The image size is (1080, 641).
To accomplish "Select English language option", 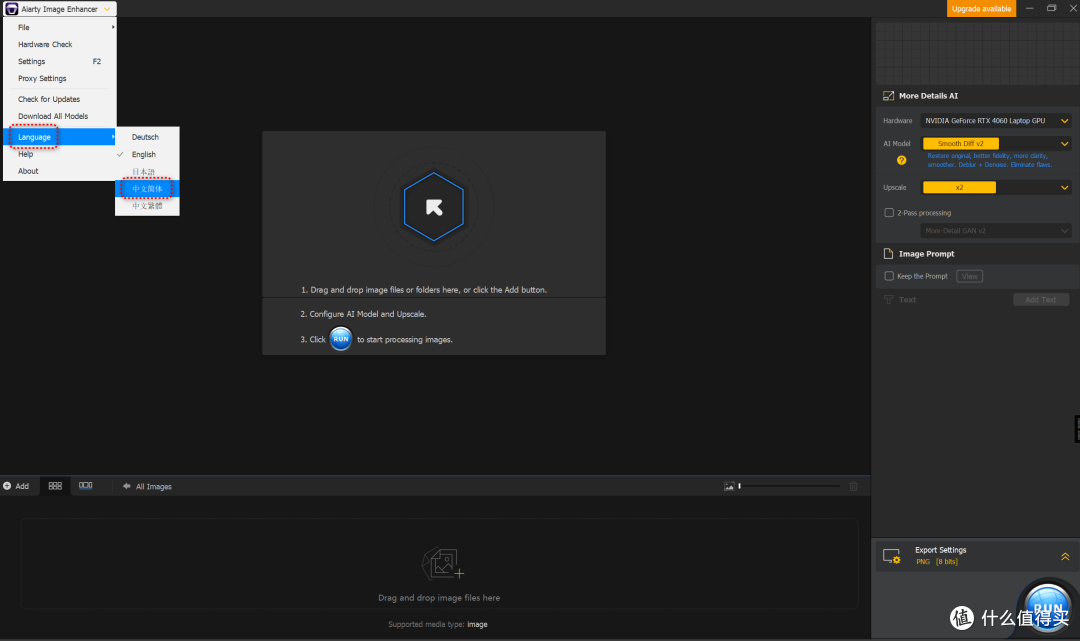I will (147, 154).
